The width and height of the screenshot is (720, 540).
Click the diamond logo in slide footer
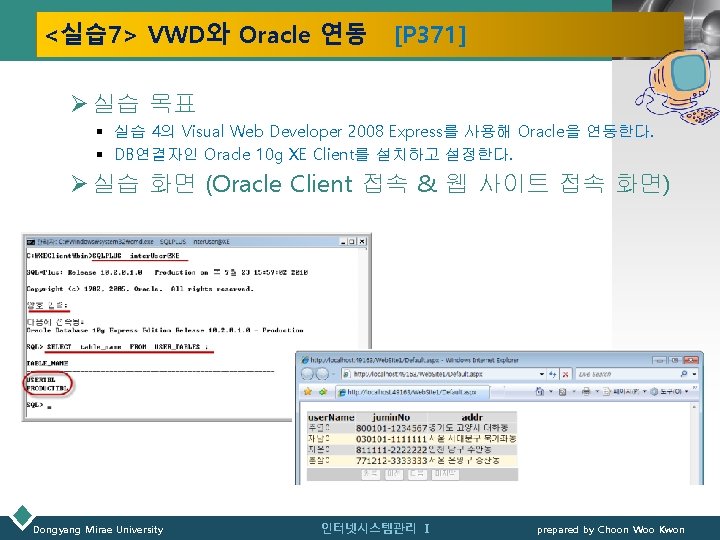22,515
